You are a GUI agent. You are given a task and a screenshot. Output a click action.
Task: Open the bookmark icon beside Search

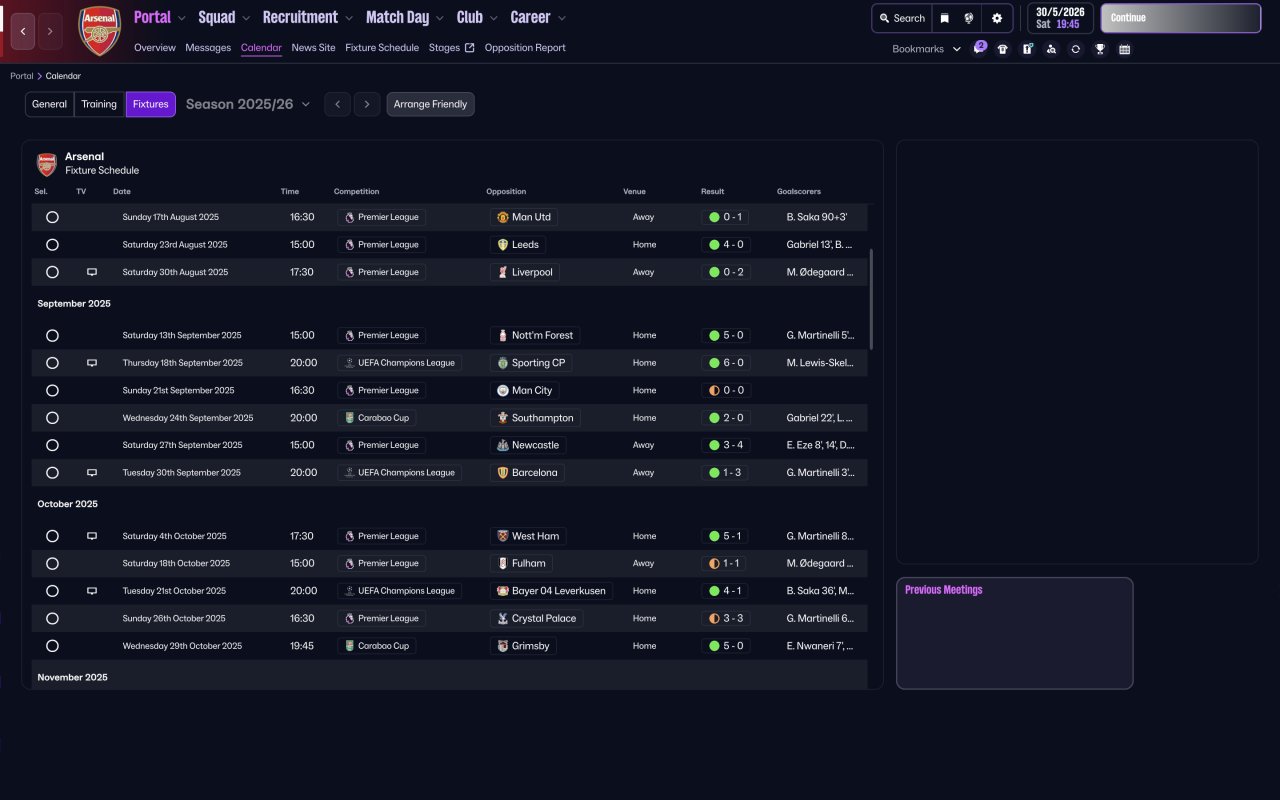click(x=944, y=18)
